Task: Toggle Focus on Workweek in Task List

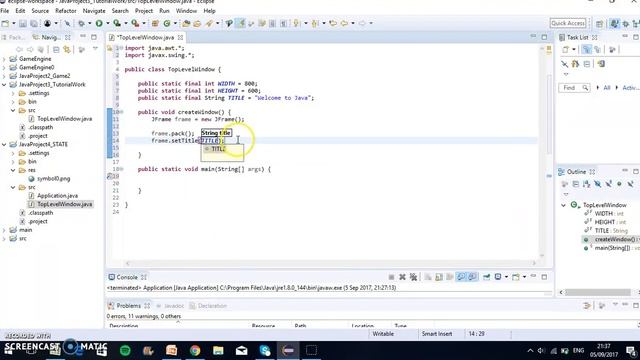Action: tap(612, 50)
